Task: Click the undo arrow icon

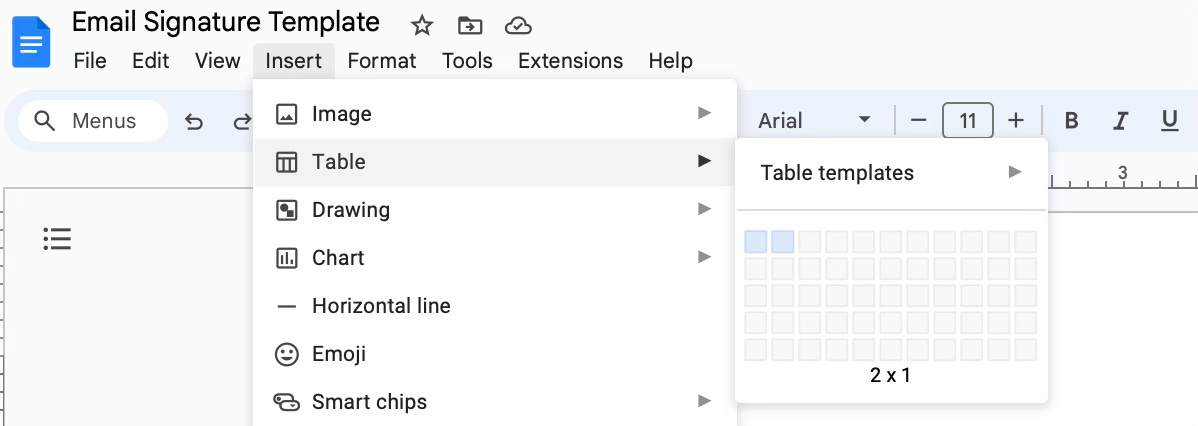Action: click(x=194, y=121)
